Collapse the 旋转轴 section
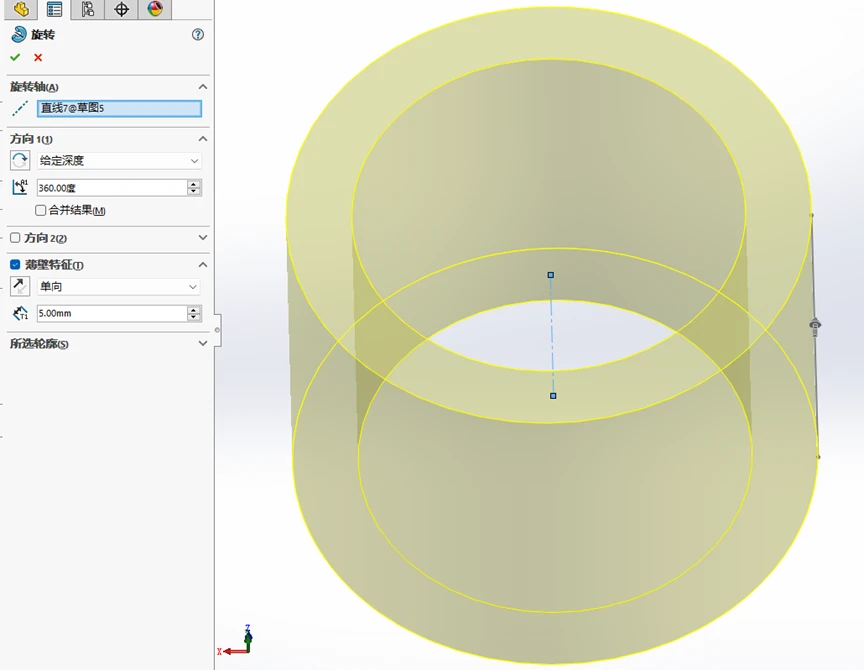The image size is (864, 670). click(203, 87)
